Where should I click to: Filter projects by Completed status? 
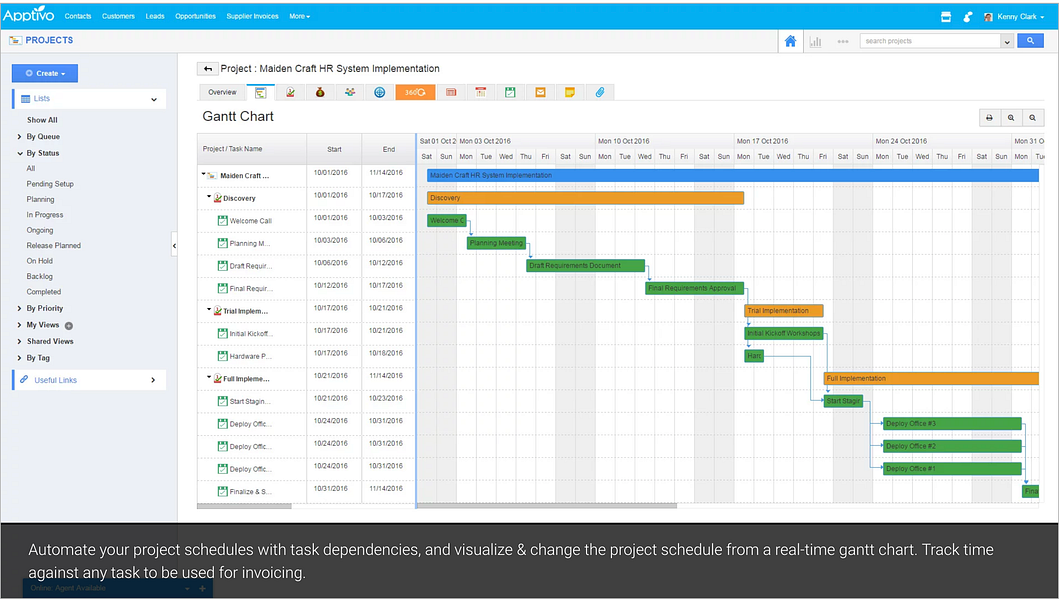tap(43, 292)
